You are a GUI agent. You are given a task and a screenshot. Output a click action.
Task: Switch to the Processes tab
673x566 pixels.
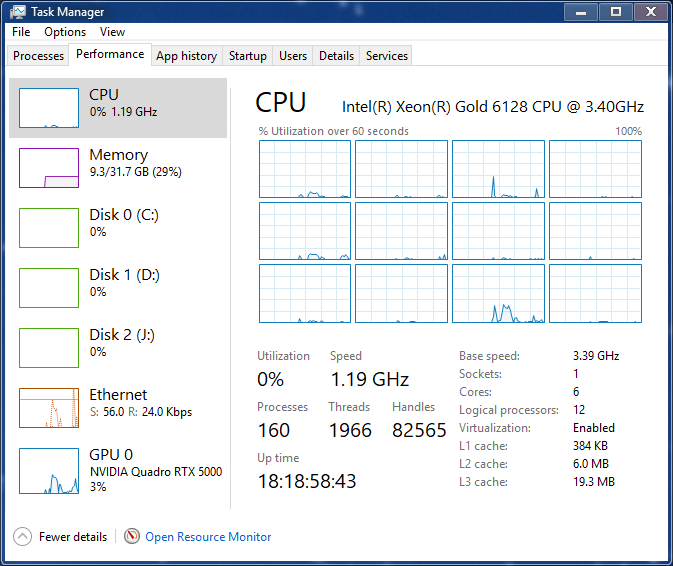[39, 56]
